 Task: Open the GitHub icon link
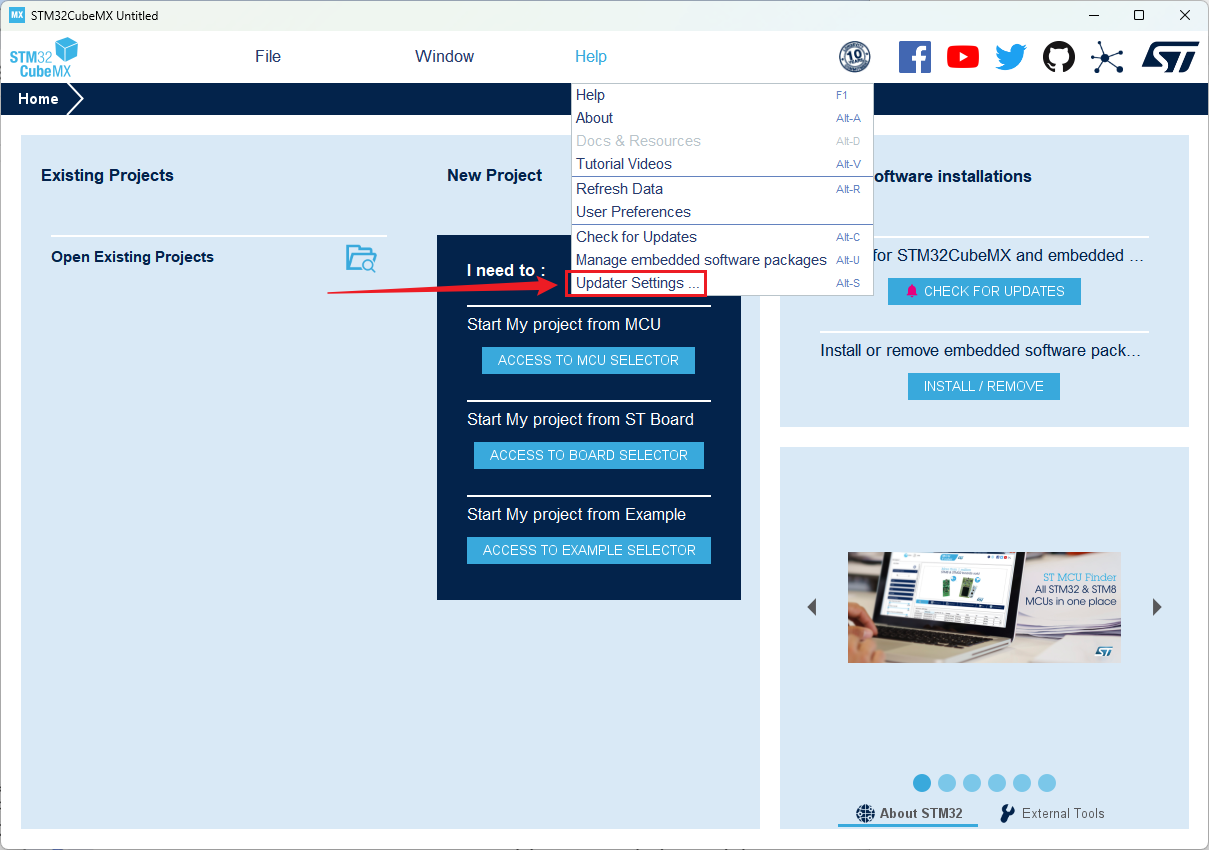(1058, 57)
